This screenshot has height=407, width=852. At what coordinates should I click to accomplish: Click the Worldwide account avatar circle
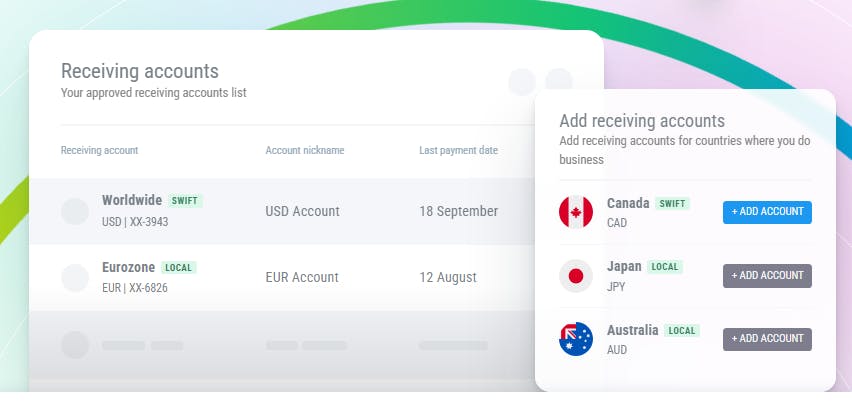[75, 211]
